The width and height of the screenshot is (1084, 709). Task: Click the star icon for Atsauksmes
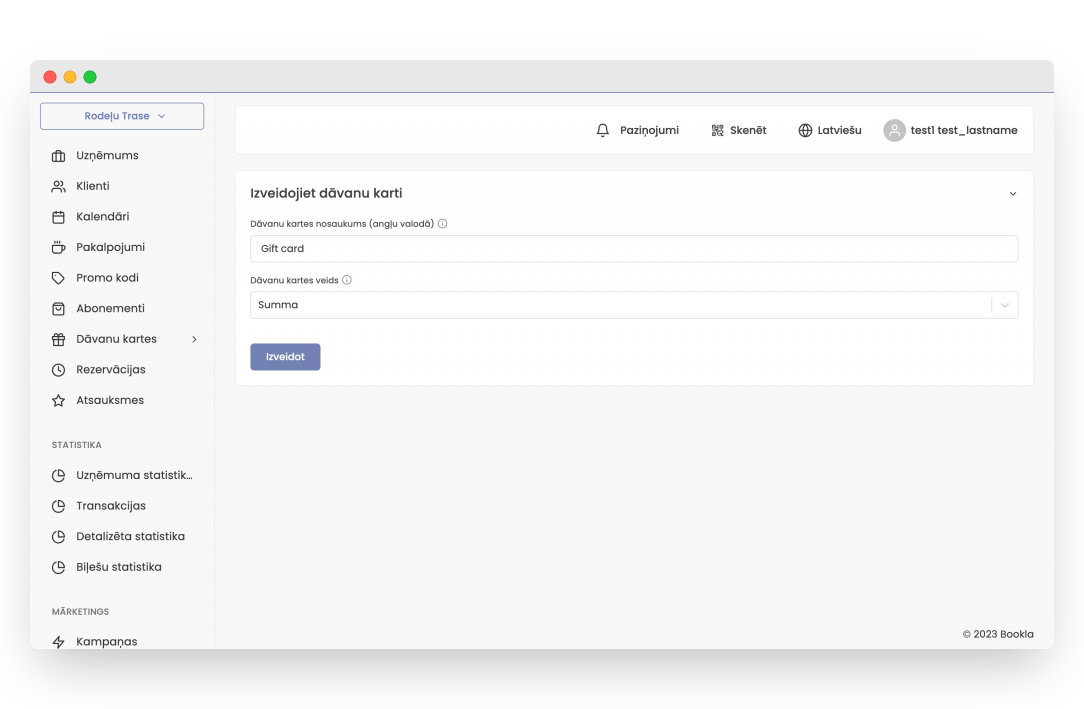[58, 400]
